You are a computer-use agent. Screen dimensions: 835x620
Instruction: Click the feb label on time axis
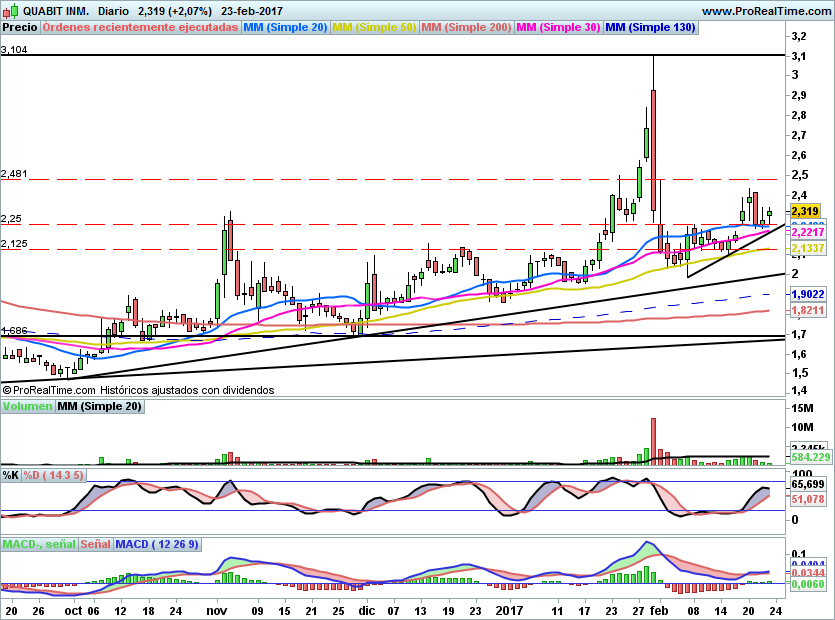pyautogui.click(x=659, y=610)
